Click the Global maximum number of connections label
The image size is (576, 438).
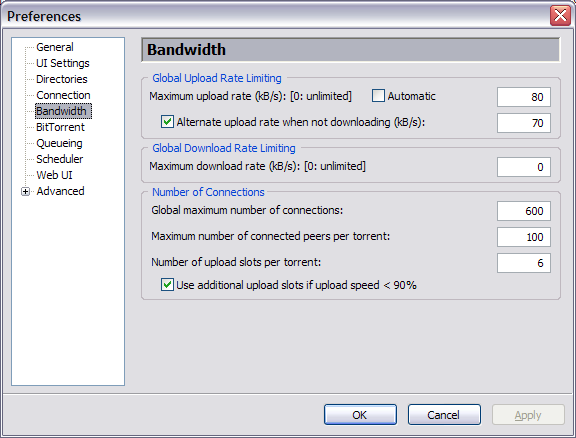point(247,210)
